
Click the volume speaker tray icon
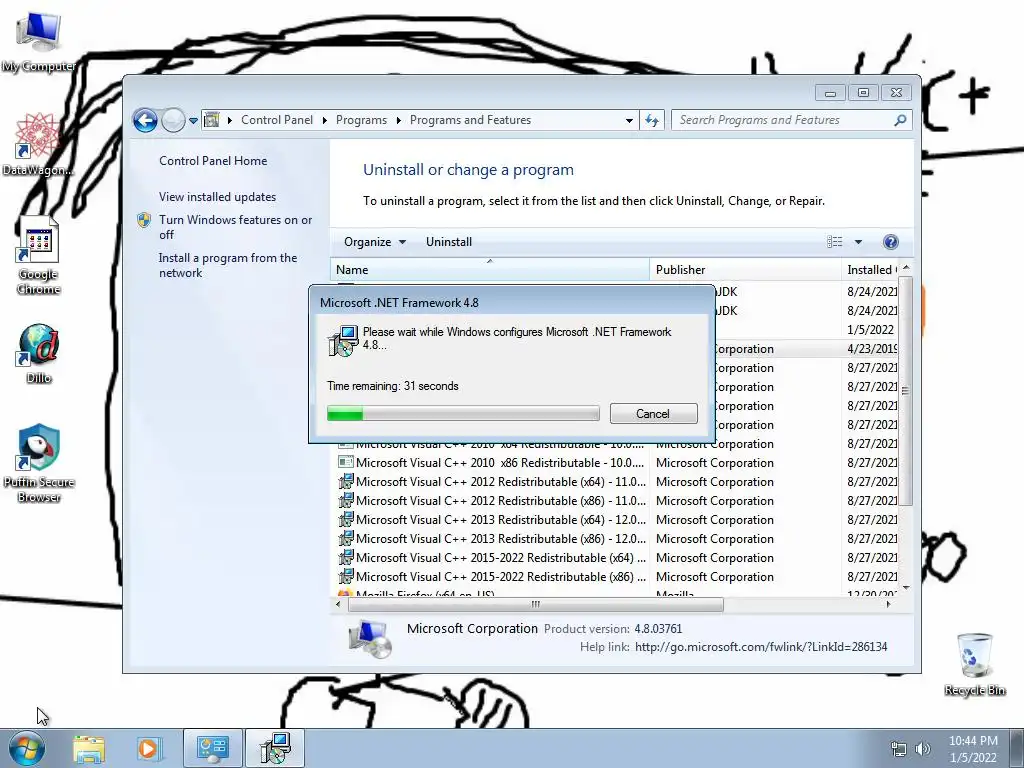(x=923, y=749)
